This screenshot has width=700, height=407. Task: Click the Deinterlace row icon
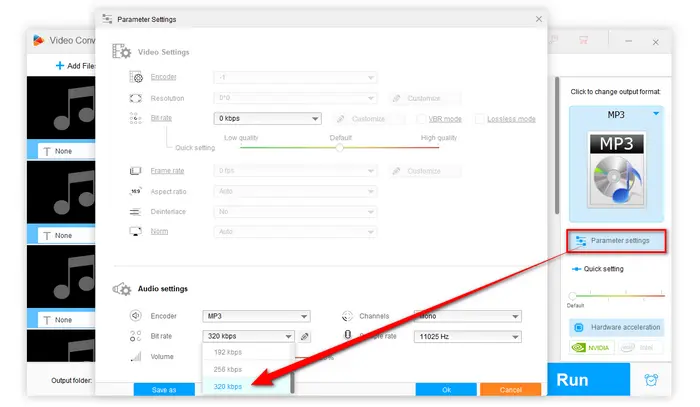135,212
